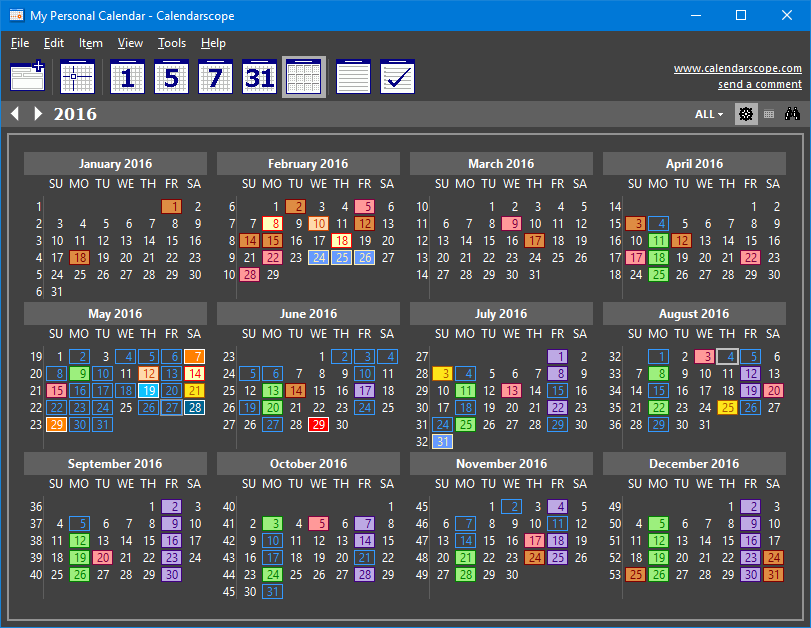The height and width of the screenshot is (628, 811).
Task: Toggle the year view toolbar button
Action: pyautogui.click(x=304, y=77)
